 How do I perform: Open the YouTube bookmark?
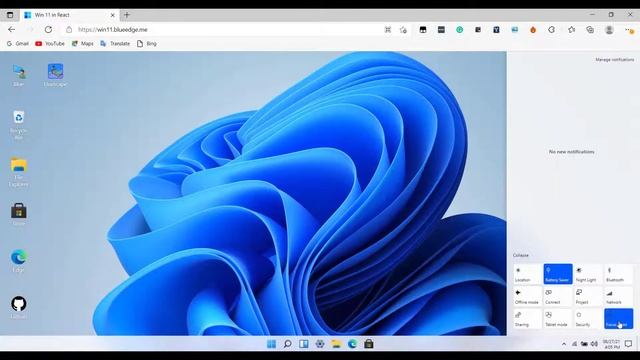50,43
